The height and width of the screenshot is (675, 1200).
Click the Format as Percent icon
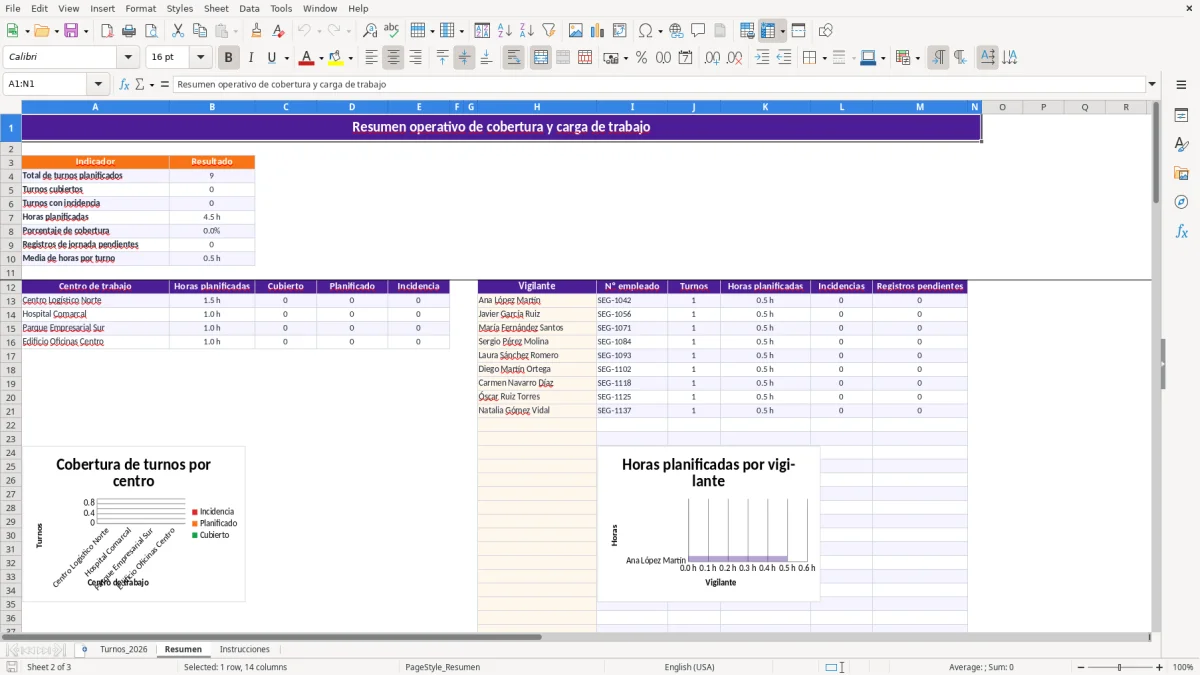click(x=642, y=58)
